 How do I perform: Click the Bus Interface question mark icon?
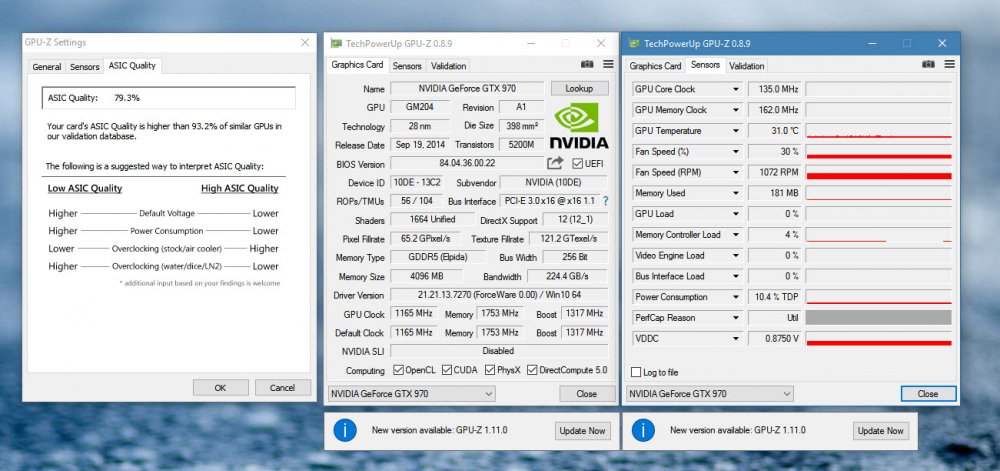click(x=605, y=201)
